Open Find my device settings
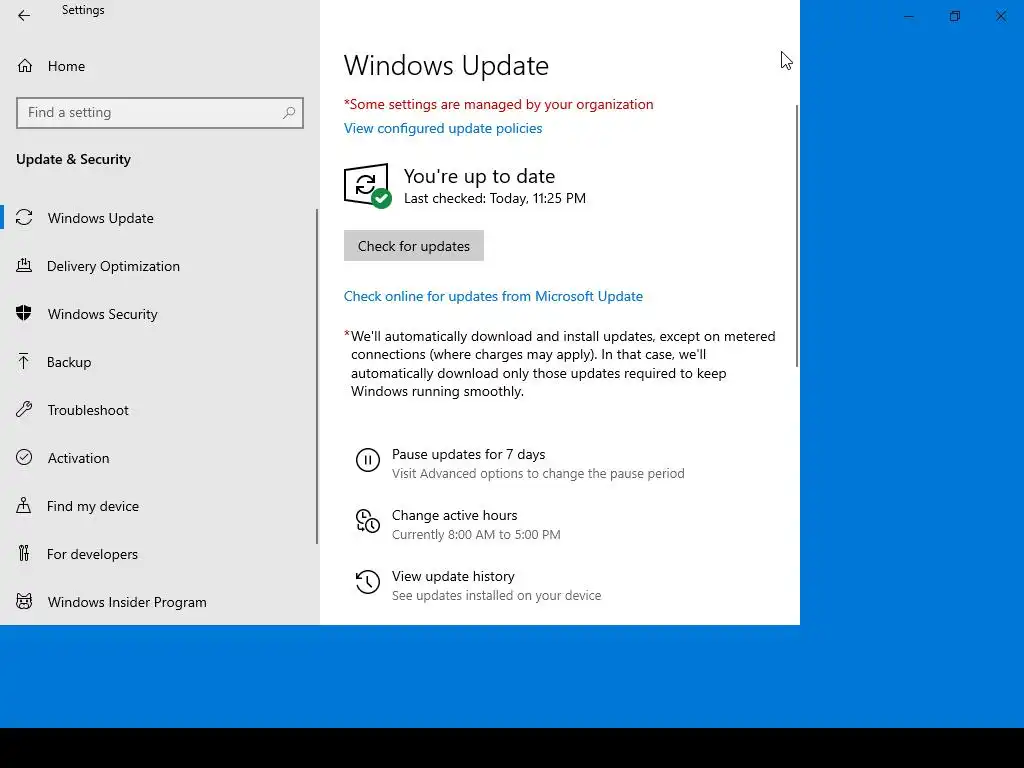Screen dimensions: 1024x768 tap(93, 506)
